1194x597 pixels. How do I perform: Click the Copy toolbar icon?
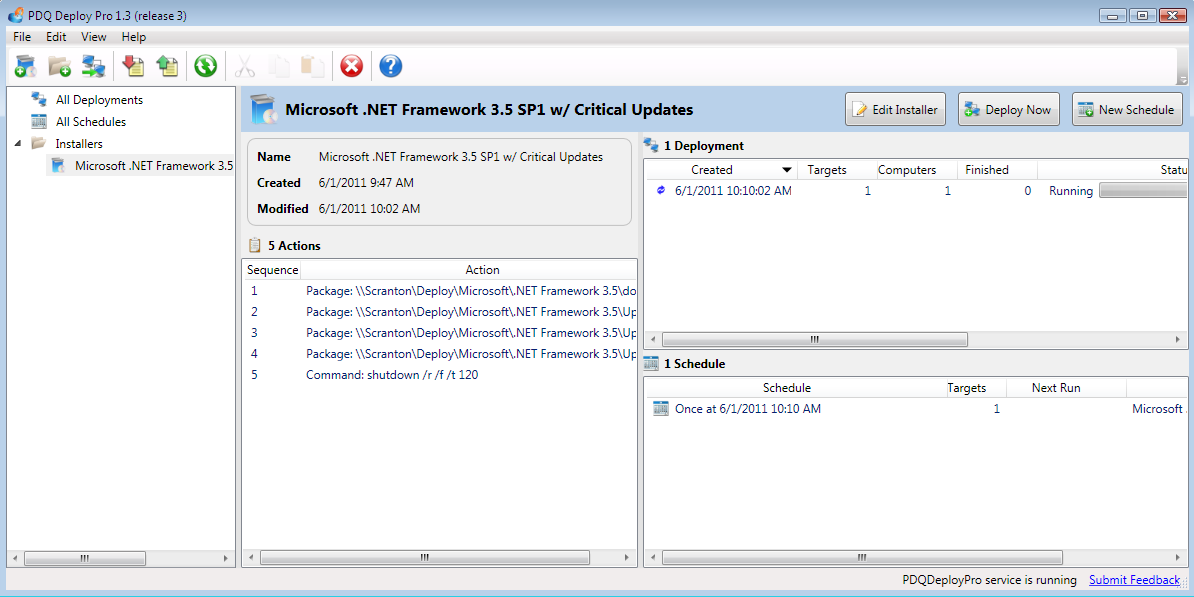coord(279,66)
